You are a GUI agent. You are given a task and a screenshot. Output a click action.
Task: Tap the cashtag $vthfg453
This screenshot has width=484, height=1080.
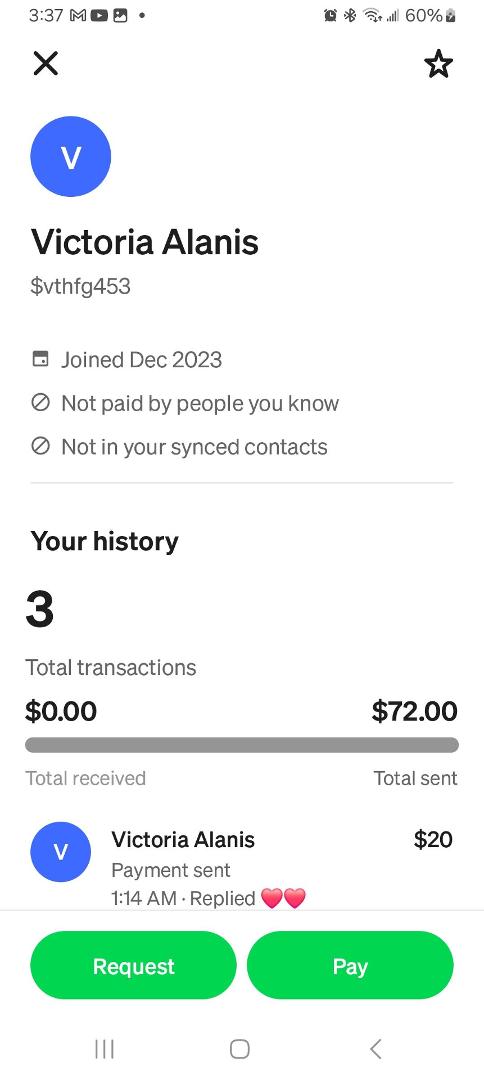tap(81, 286)
